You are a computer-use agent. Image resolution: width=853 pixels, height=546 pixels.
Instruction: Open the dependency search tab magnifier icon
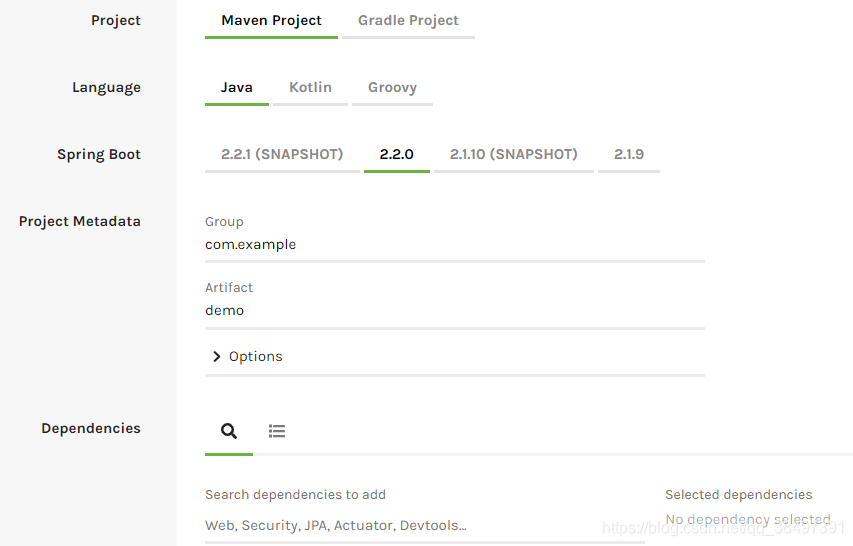[229, 431]
